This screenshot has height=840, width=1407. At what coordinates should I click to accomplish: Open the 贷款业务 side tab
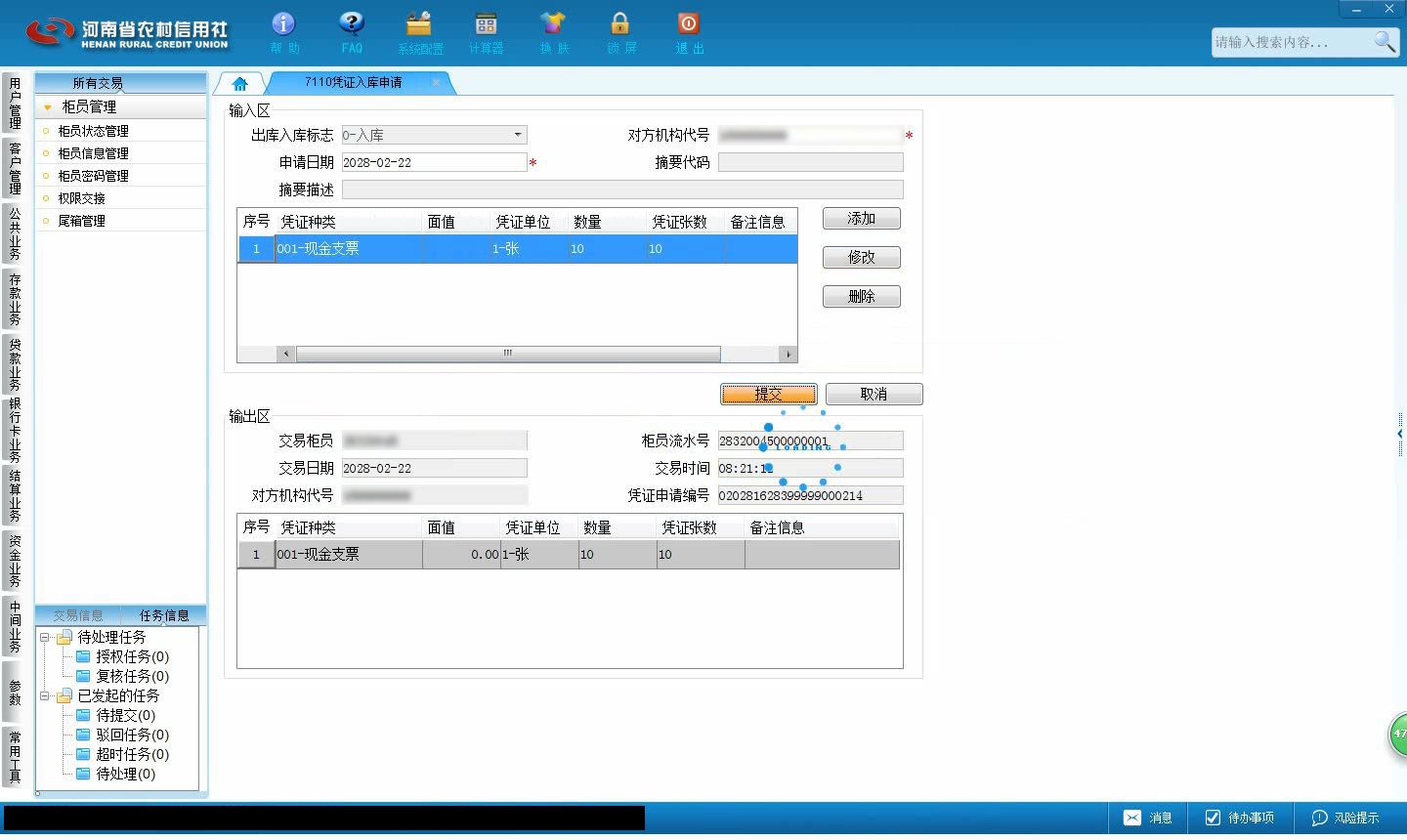[x=15, y=363]
